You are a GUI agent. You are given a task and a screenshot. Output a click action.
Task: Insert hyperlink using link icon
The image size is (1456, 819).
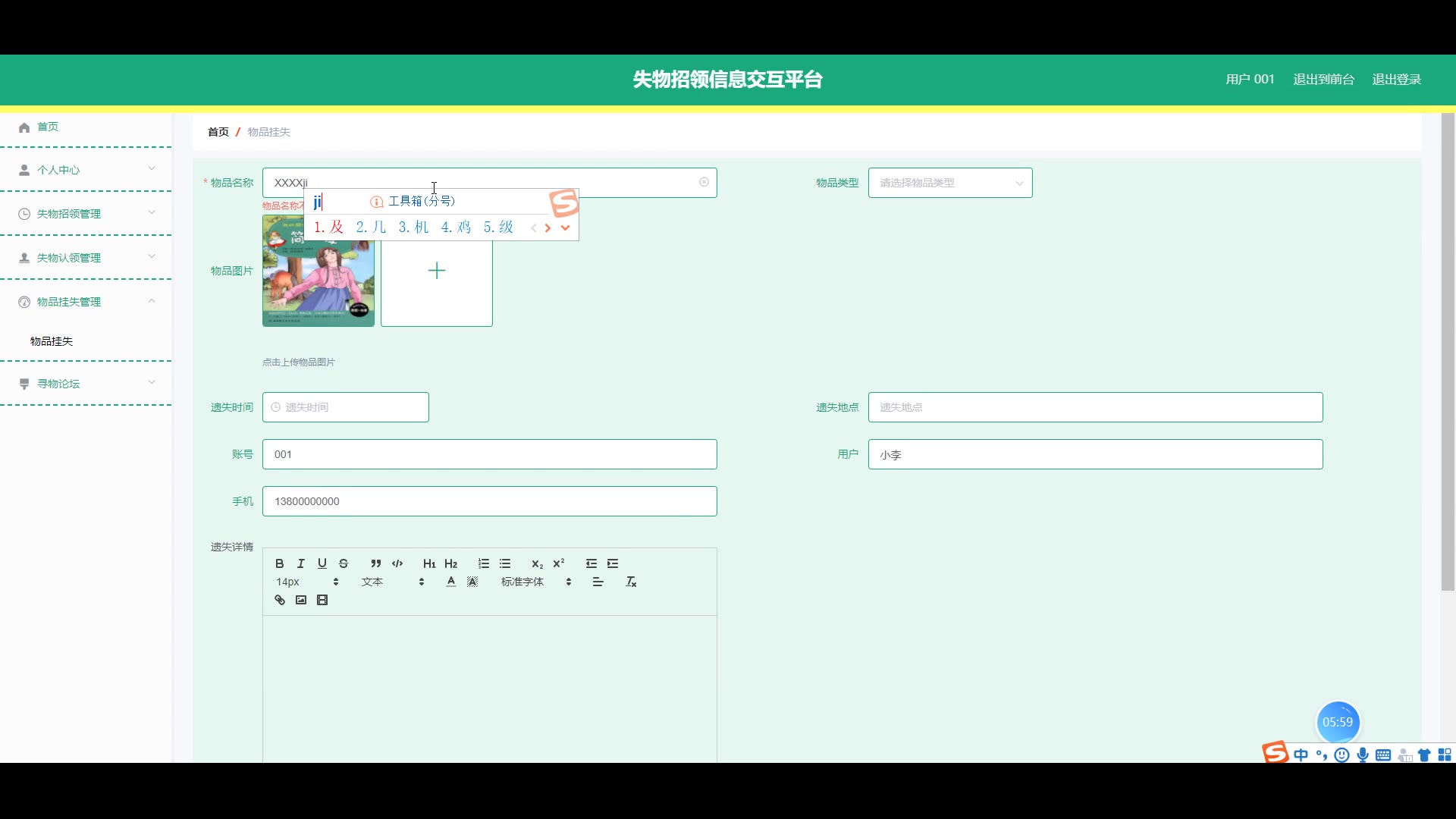point(280,600)
